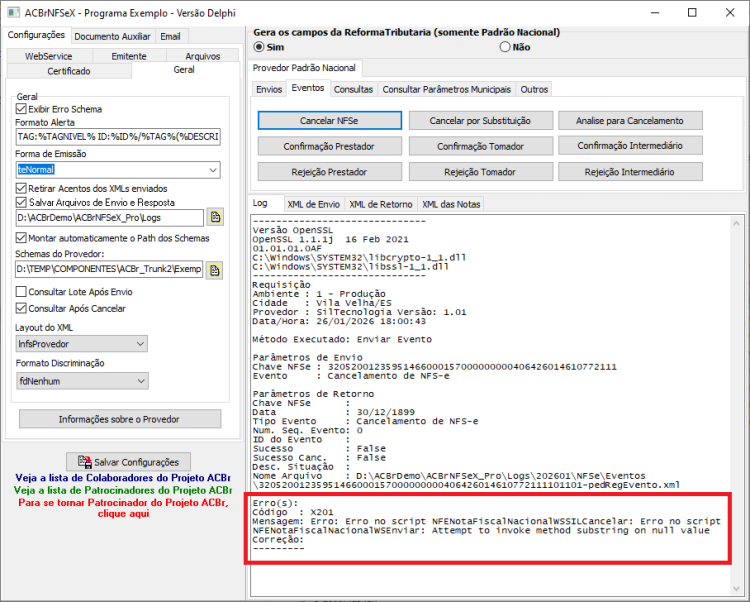Click Cancelar por Substituição button
The image size is (750, 602).
tap(480, 120)
